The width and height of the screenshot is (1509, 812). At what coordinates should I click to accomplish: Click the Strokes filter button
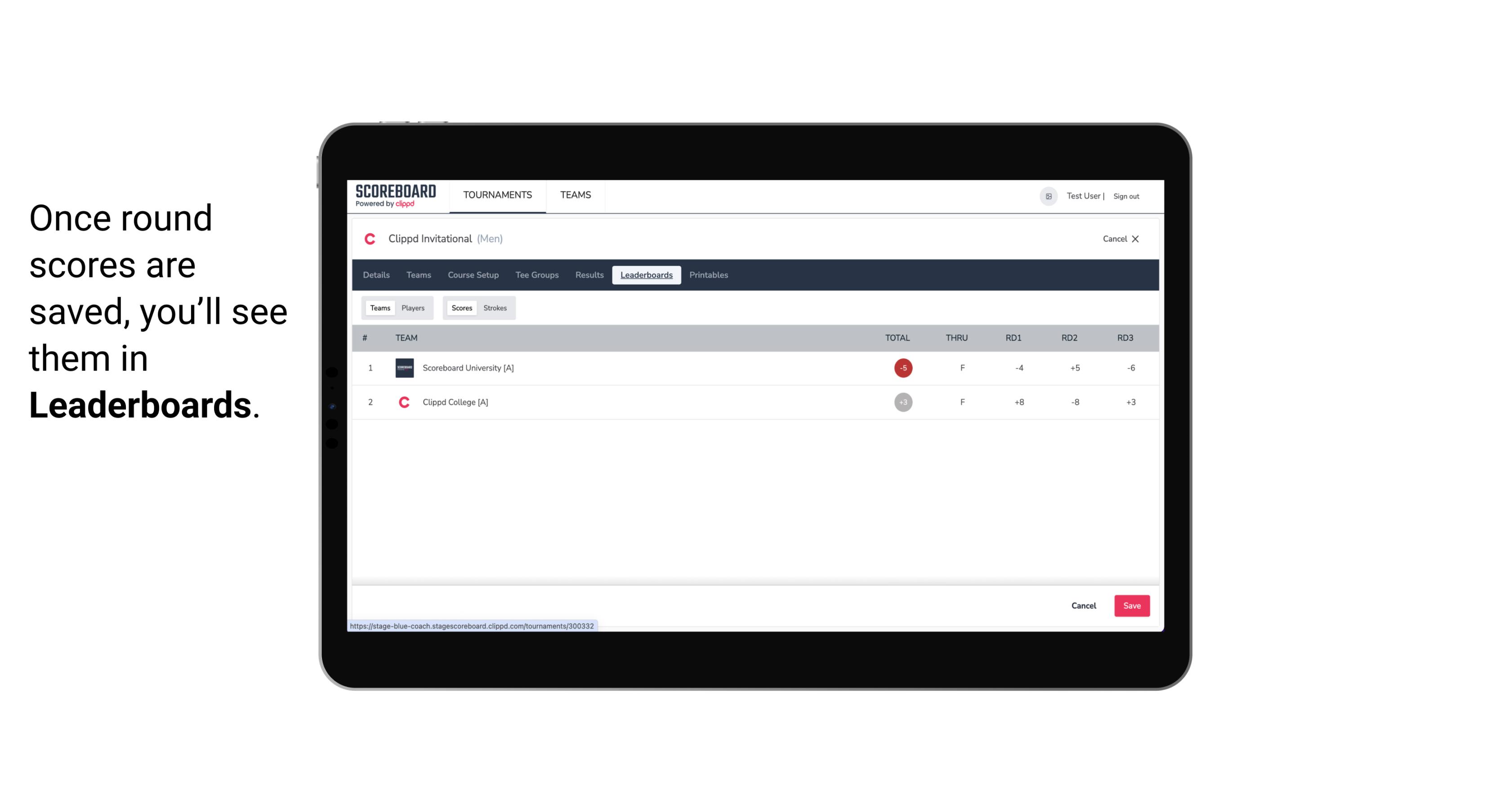click(x=495, y=308)
